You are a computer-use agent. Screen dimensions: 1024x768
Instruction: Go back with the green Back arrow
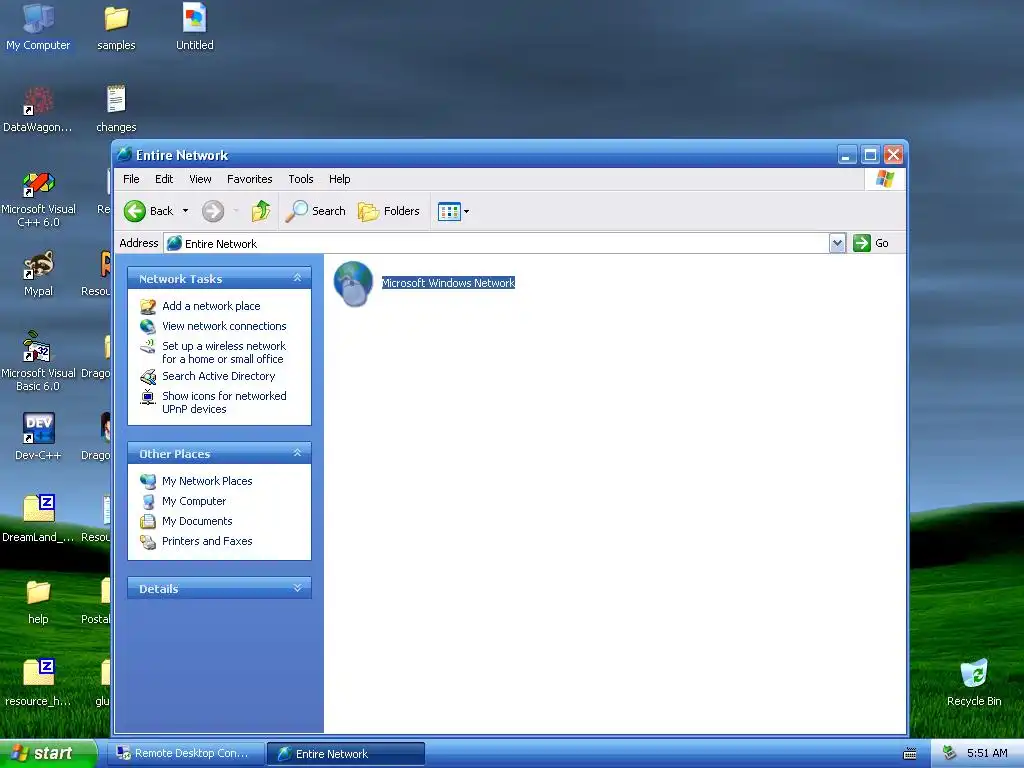[x=149, y=211]
